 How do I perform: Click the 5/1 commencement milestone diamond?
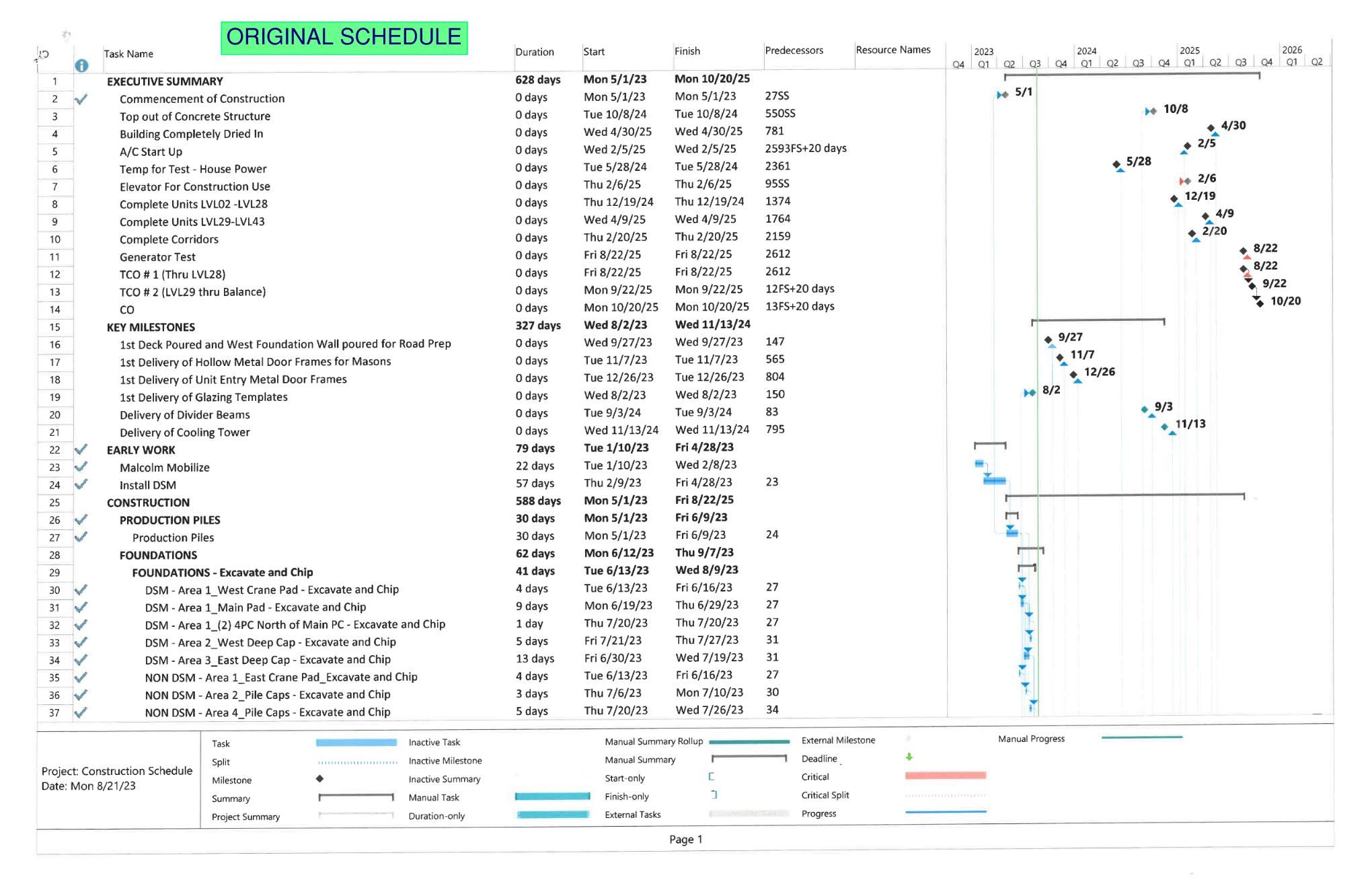click(x=1004, y=95)
